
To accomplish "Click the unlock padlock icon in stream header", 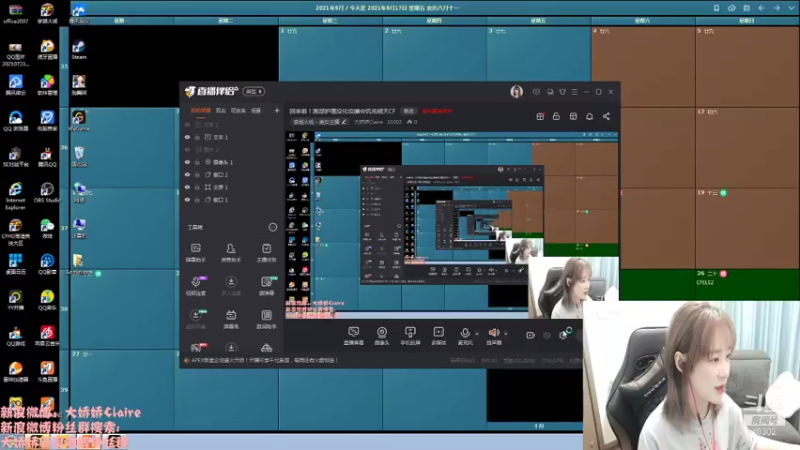I will [x=556, y=116].
